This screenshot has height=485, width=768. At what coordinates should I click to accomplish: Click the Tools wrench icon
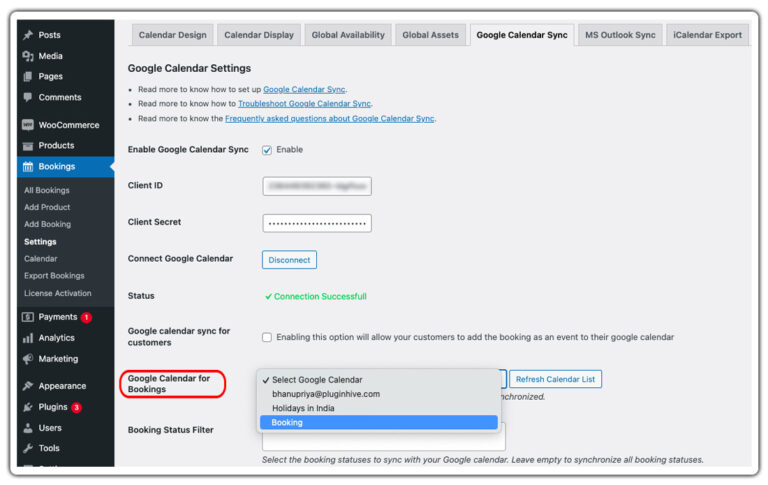(28, 448)
